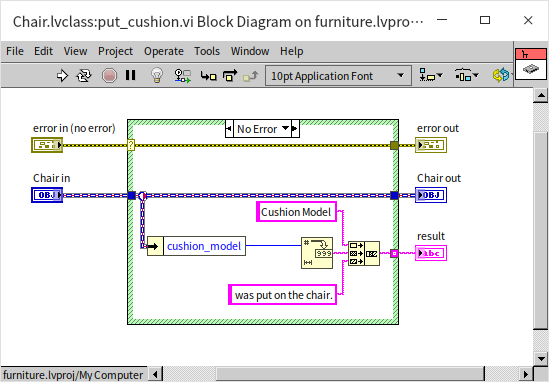
Task: Click the Chair out output tunnel
Action: coord(394,195)
